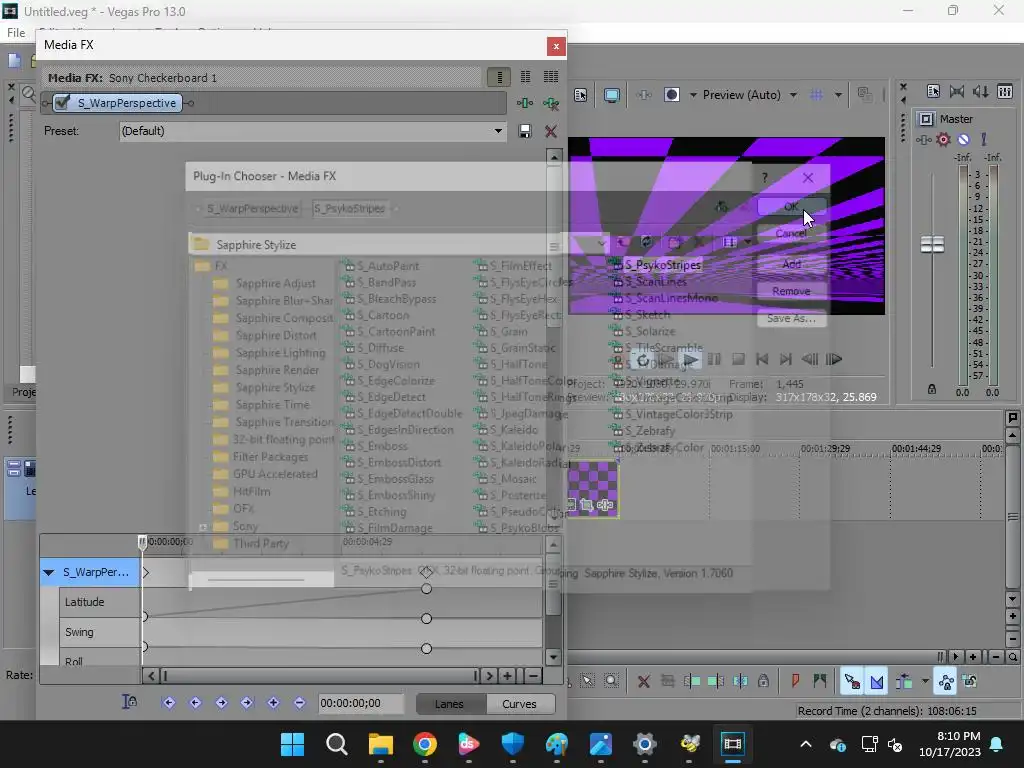
Task: Switch Media FX to two-column view icon
Action: click(525, 77)
